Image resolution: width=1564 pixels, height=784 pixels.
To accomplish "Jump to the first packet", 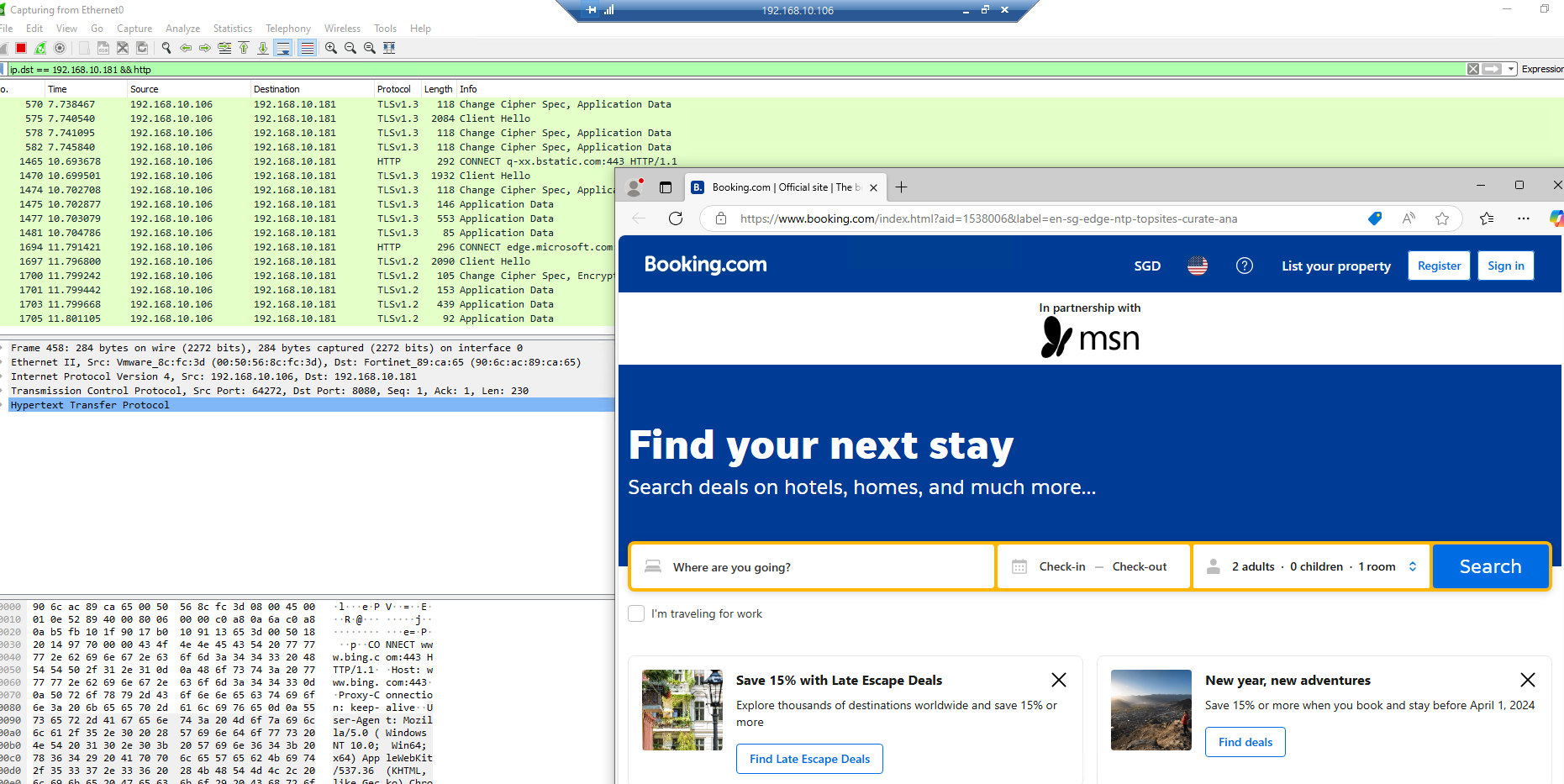I will point(244,48).
